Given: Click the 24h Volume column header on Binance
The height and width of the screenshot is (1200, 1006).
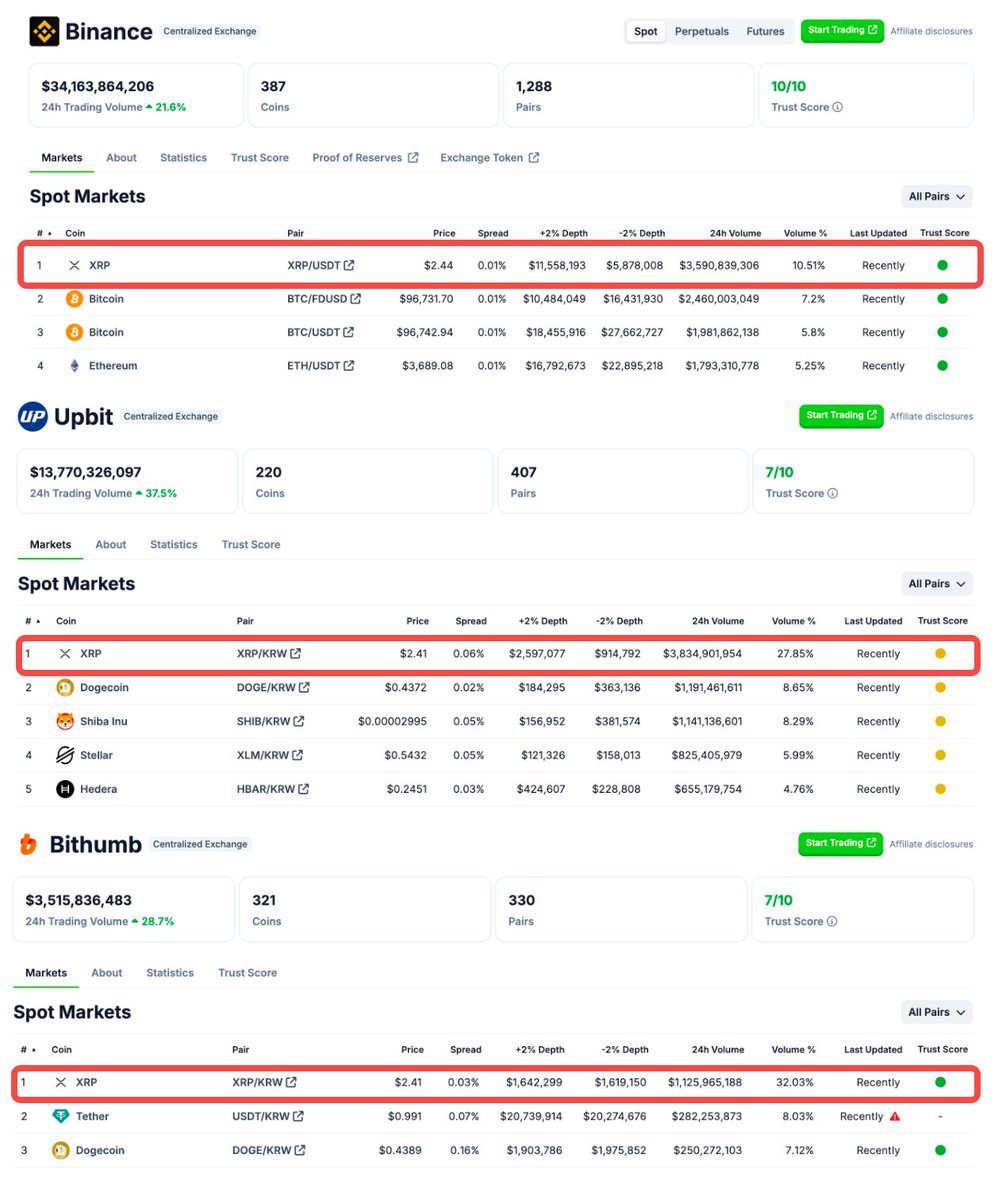Looking at the screenshot, I should [735, 233].
